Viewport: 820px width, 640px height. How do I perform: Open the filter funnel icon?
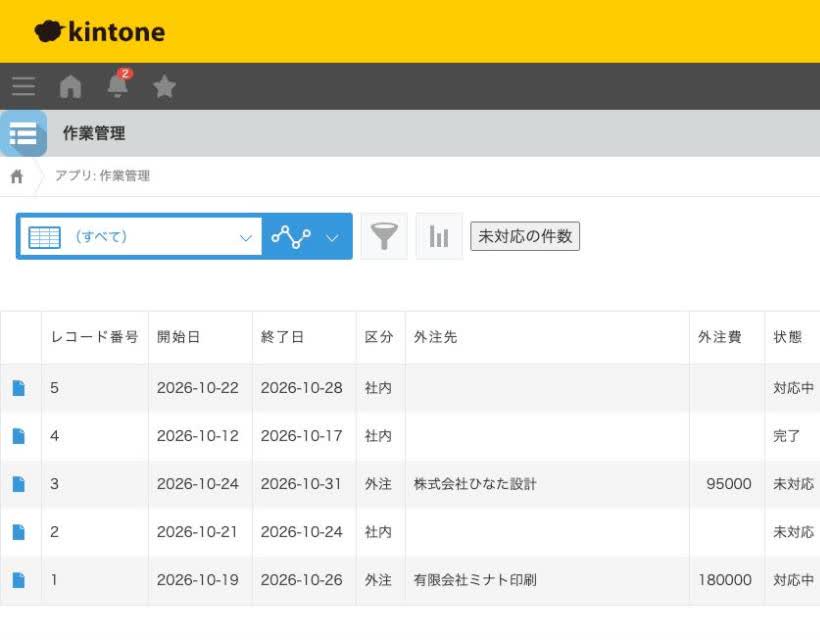coord(384,236)
